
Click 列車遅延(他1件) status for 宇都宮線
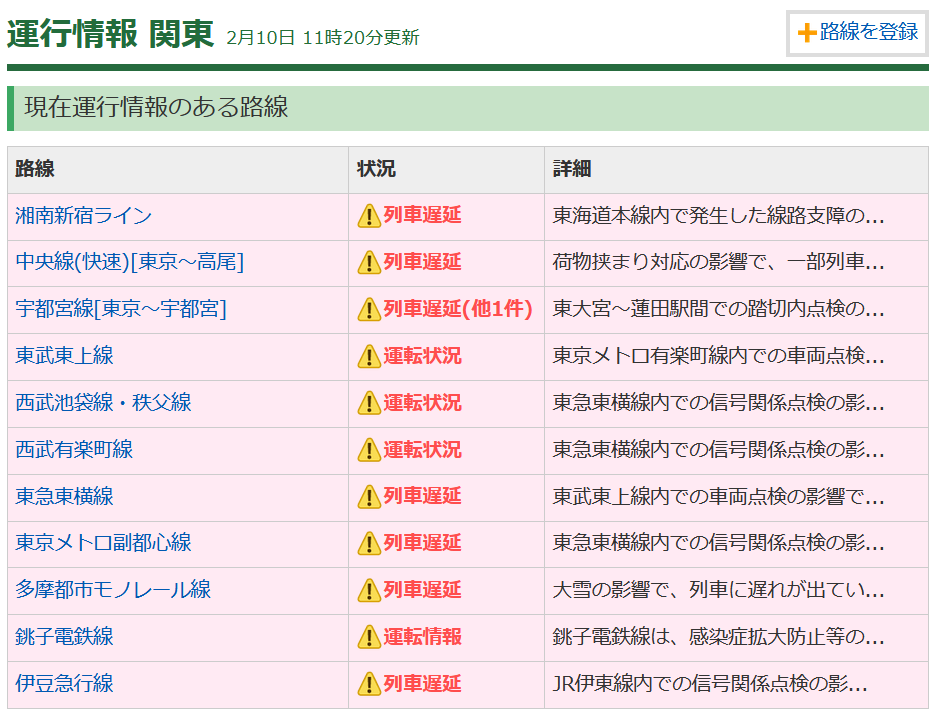pyautogui.click(x=458, y=309)
